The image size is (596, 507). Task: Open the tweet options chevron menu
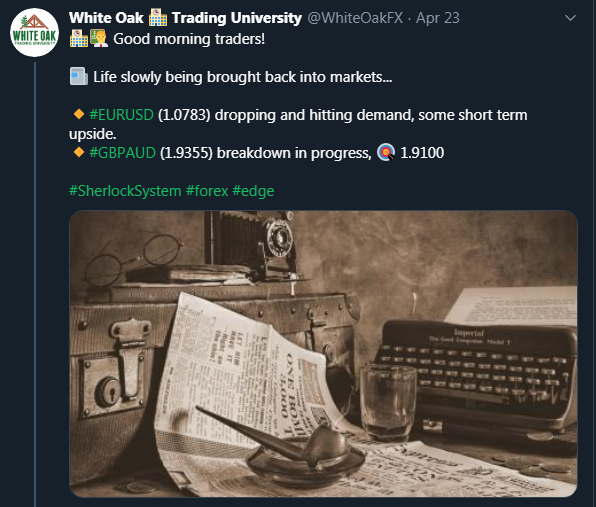(570, 18)
